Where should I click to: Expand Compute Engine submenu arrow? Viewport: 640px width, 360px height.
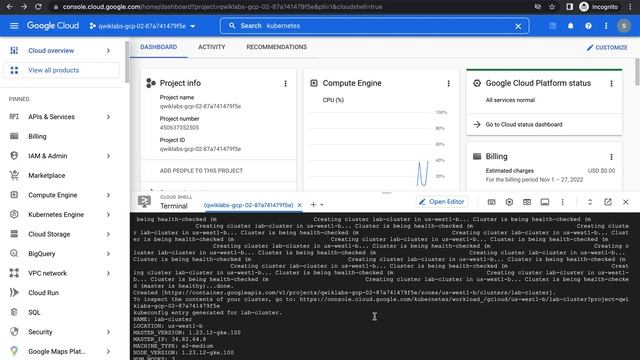108,195
